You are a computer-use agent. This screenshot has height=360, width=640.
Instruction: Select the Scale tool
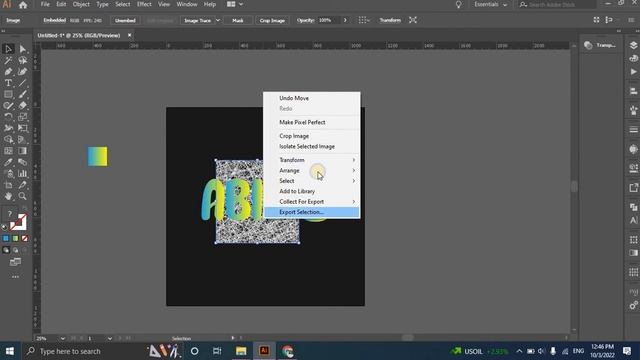click(23, 117)
